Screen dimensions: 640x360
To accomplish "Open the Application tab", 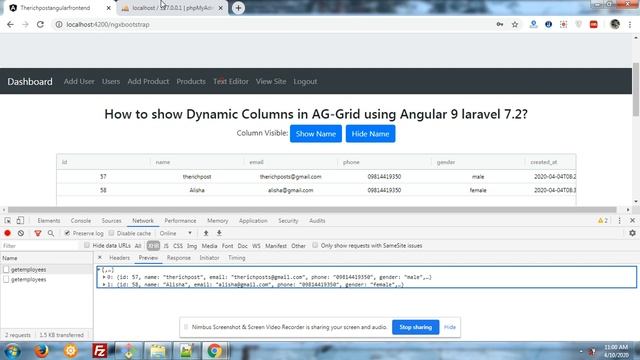I will coord(253,220).
